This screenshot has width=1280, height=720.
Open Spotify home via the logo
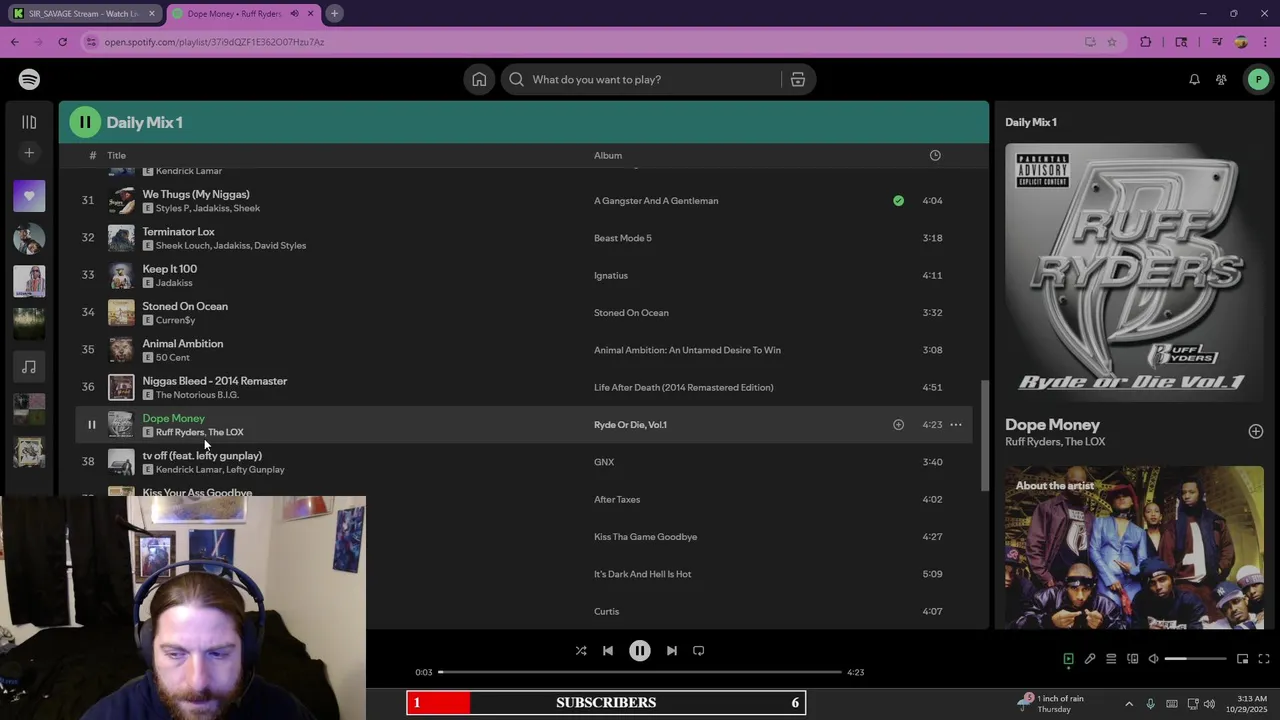click(x=29, y=79)
